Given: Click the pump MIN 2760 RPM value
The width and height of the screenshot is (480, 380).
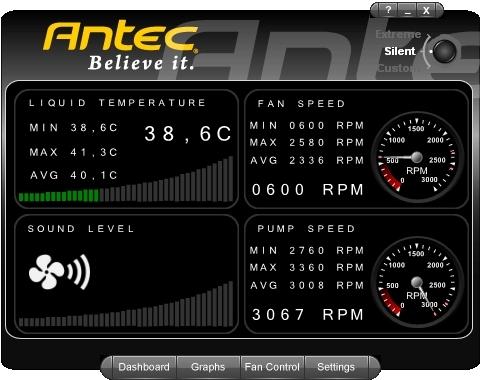Looking at the screenshot, I should [307, 251].
